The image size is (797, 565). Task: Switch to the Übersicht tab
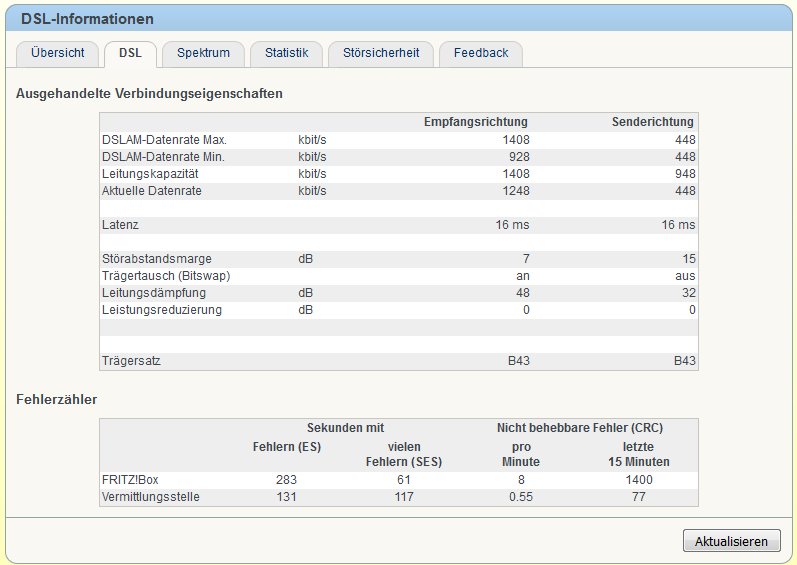[x=57, y=53]
